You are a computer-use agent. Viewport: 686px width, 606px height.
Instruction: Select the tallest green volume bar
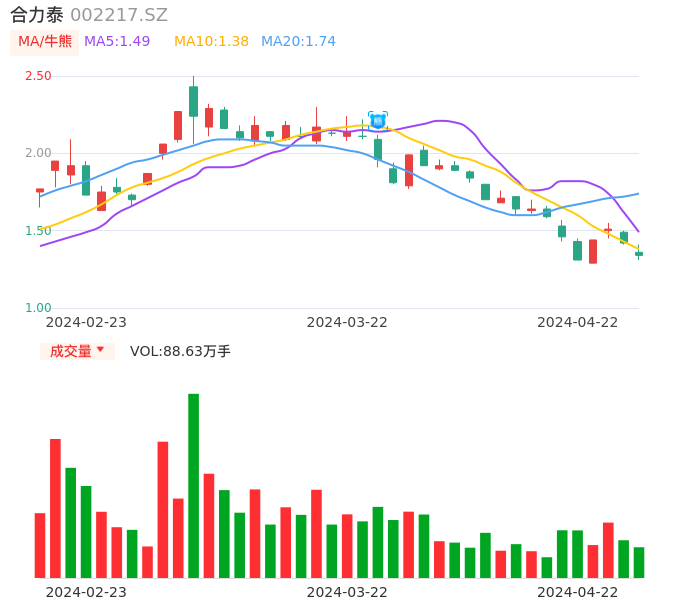(194, 485)
